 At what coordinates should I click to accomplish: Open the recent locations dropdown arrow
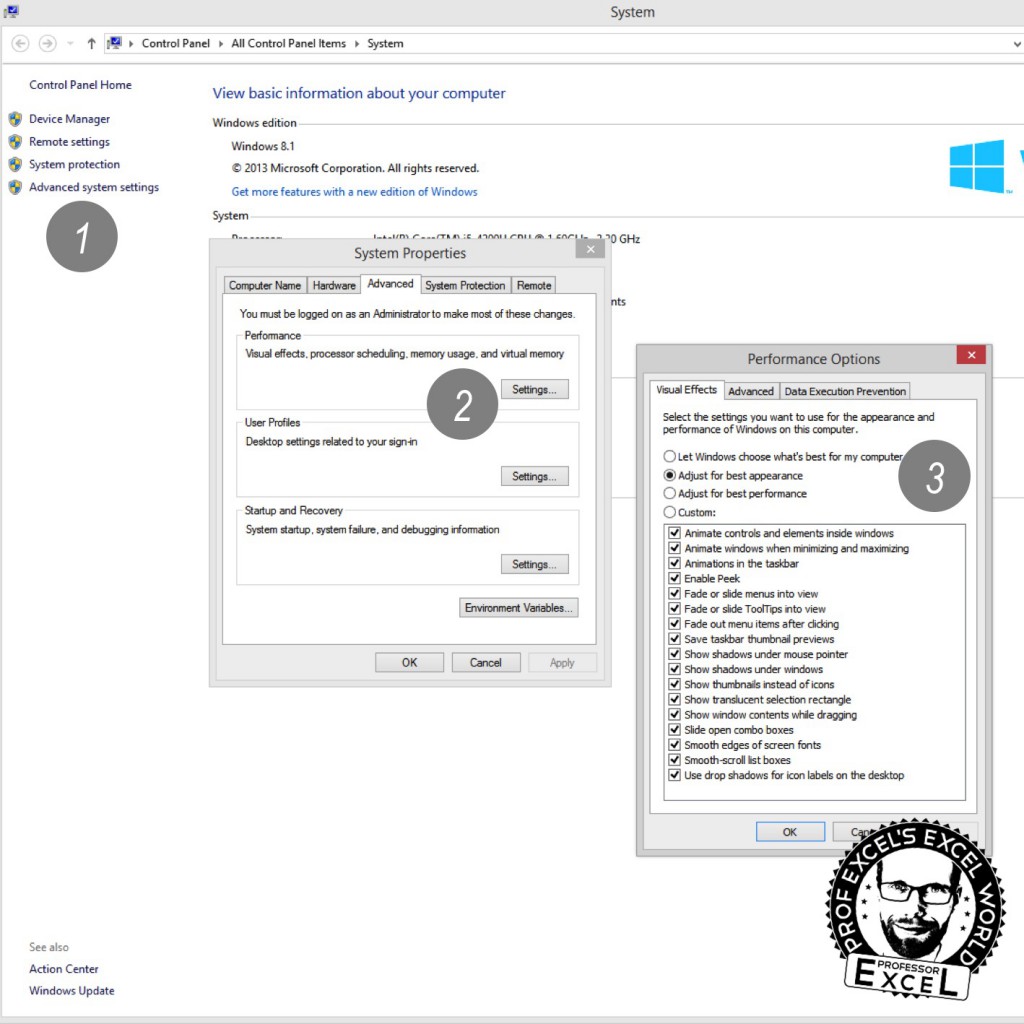point(70,44)
